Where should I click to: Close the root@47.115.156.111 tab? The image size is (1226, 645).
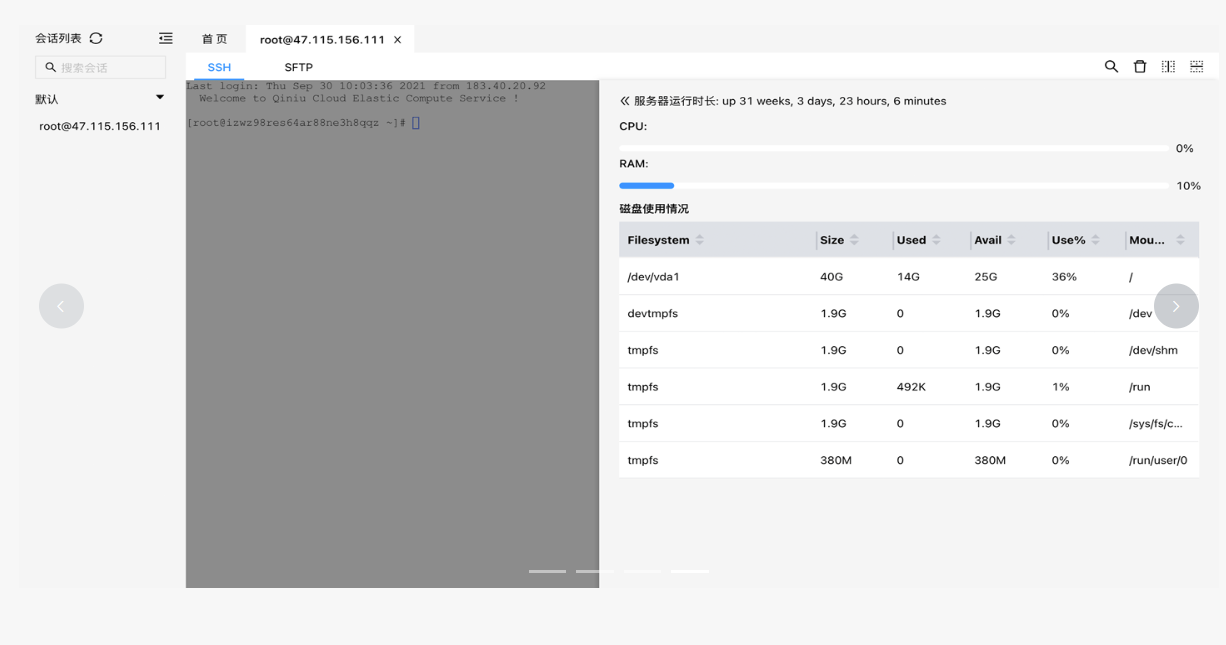point(398,40)
